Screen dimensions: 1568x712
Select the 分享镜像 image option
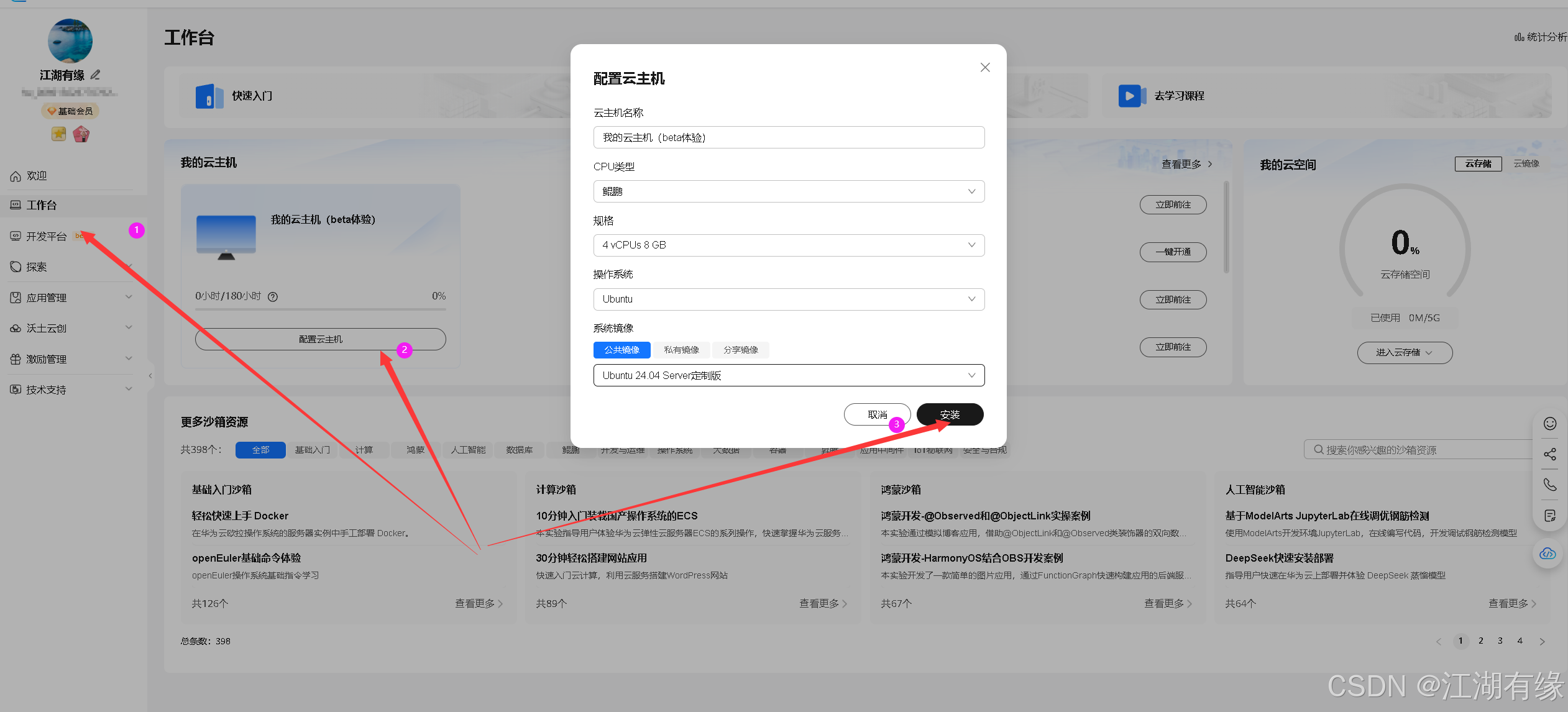tap(740, 350)
